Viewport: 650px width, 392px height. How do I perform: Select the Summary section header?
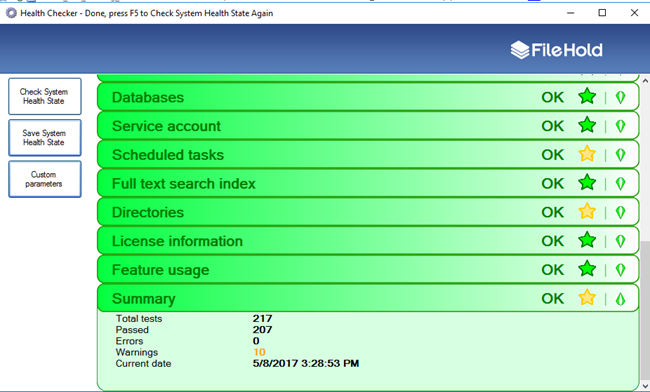(368, 298)
